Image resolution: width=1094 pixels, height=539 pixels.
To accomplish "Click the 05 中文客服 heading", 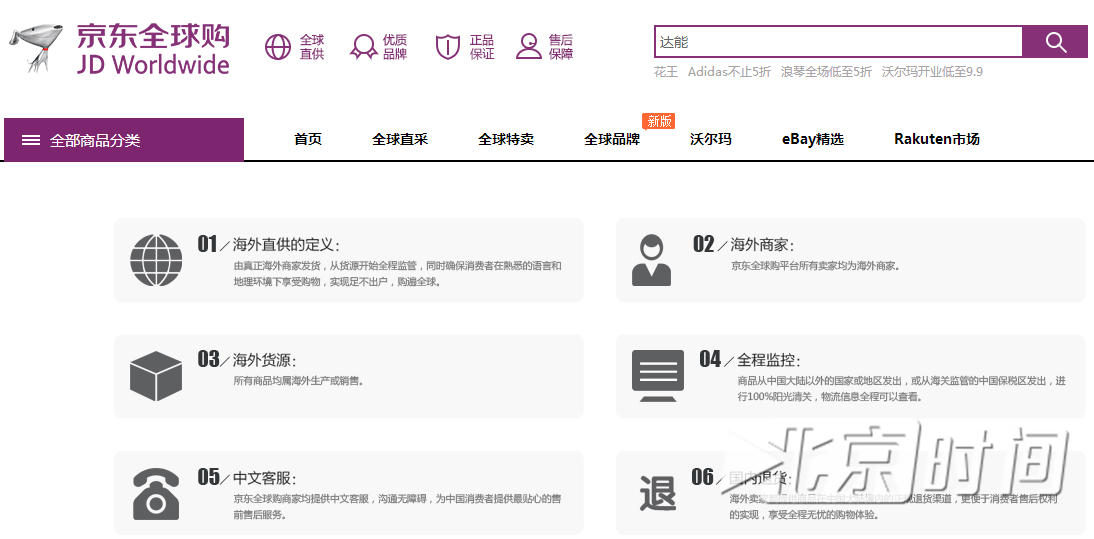I will click(247, 477).
